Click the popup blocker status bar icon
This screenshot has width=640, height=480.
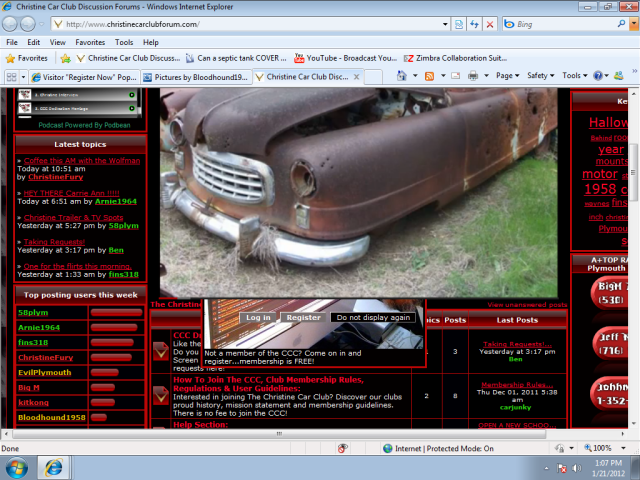(x=342, y=448)
